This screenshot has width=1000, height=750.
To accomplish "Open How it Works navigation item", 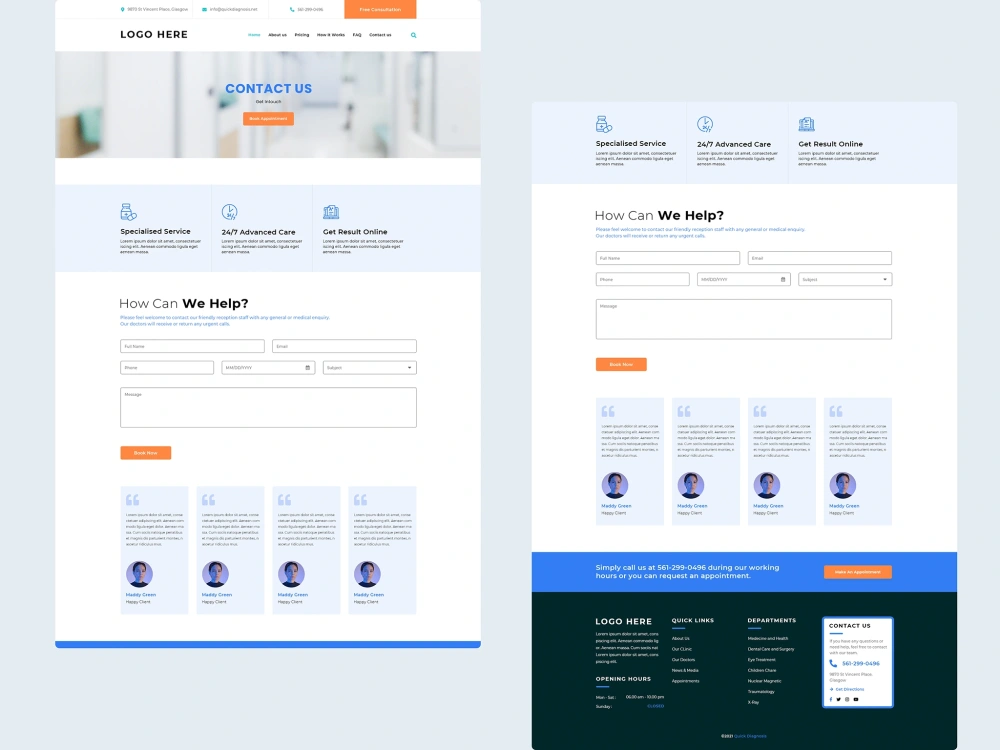I will tap(330, 35).
